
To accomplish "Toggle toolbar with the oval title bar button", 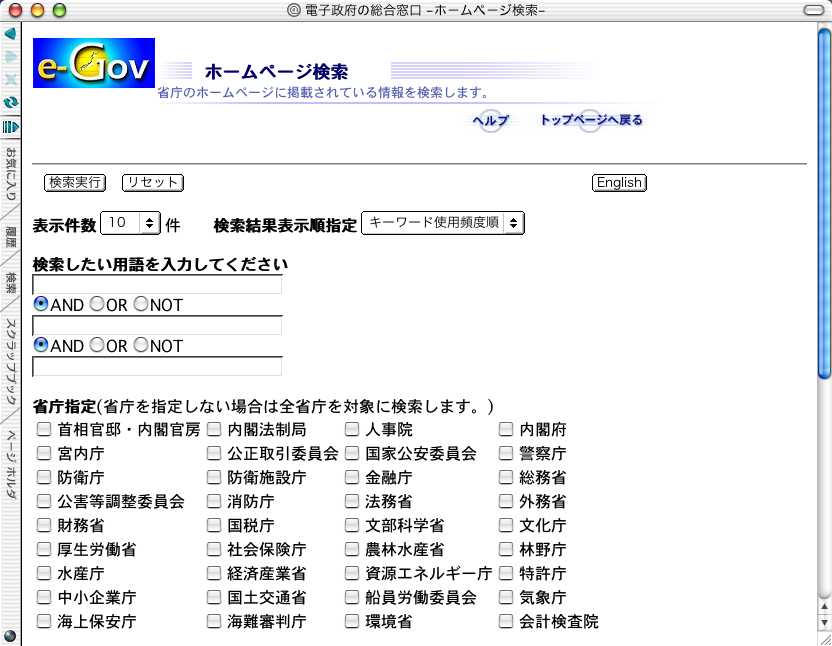I will (x=814, y=10).
